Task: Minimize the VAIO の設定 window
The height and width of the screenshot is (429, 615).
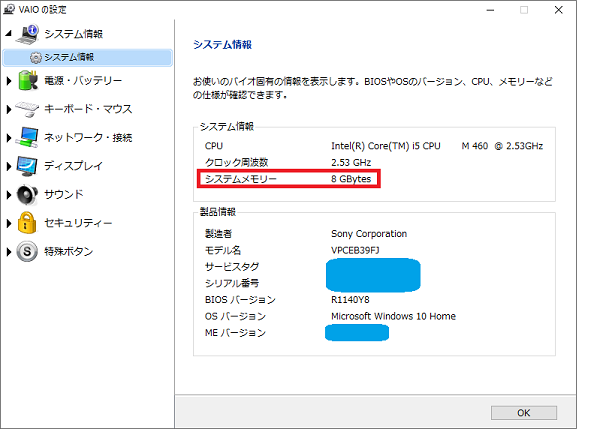Action: (490, 10)
